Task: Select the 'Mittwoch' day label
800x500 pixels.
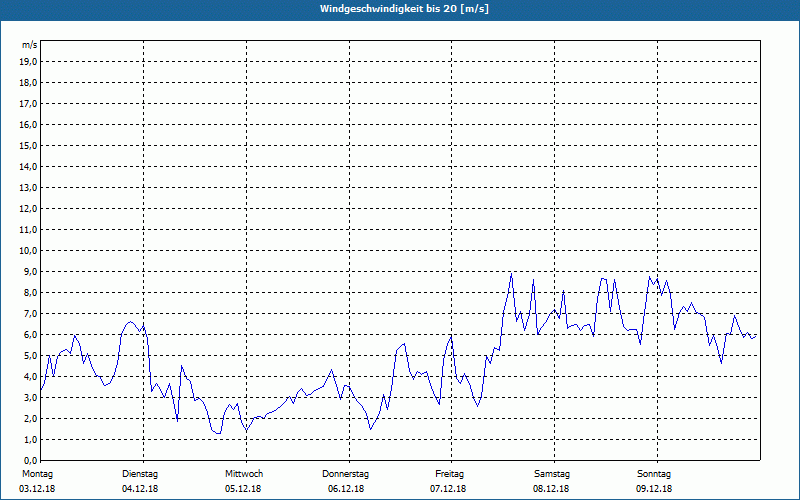Action: [x=244, y=474]
